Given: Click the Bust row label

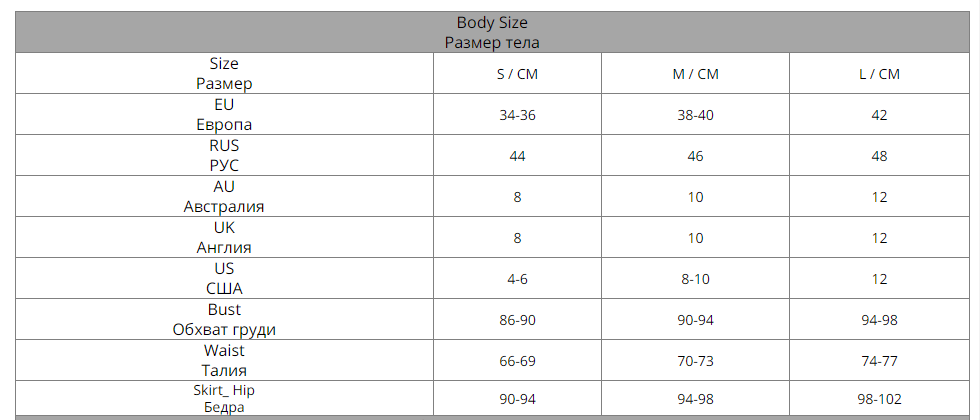Looking at the screenshot, I should [224, 320].
